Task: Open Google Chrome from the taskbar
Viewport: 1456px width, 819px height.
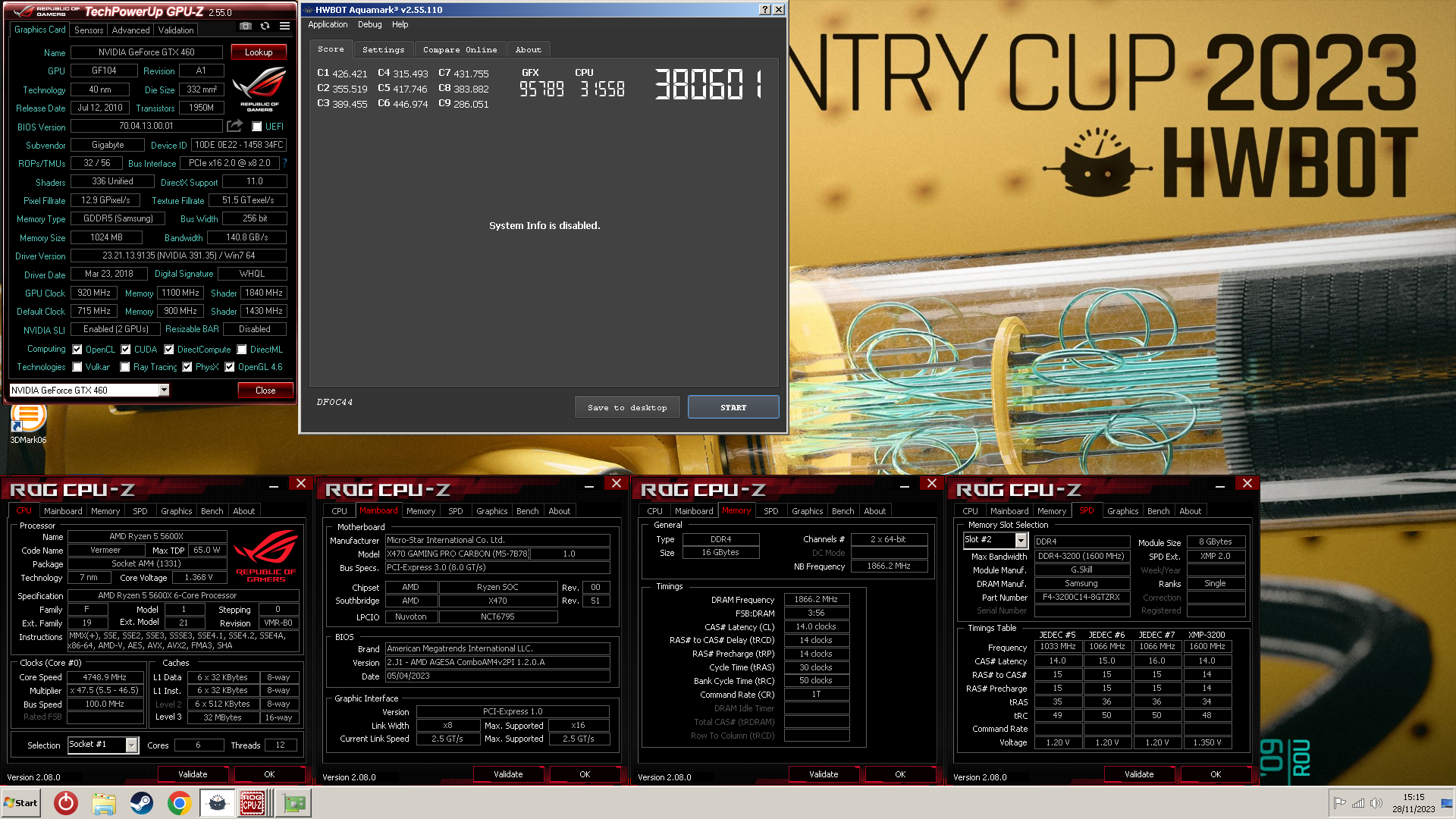Action: [180, 803]
